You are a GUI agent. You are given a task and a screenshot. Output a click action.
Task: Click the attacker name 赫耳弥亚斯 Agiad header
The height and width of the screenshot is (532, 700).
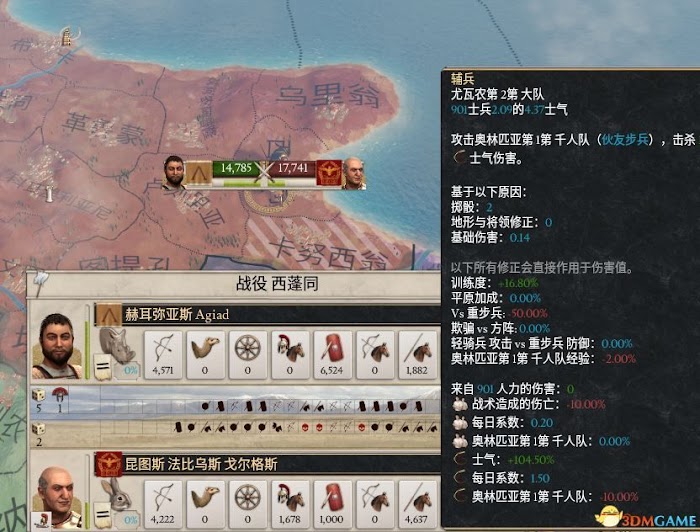[x=177, y=315]
